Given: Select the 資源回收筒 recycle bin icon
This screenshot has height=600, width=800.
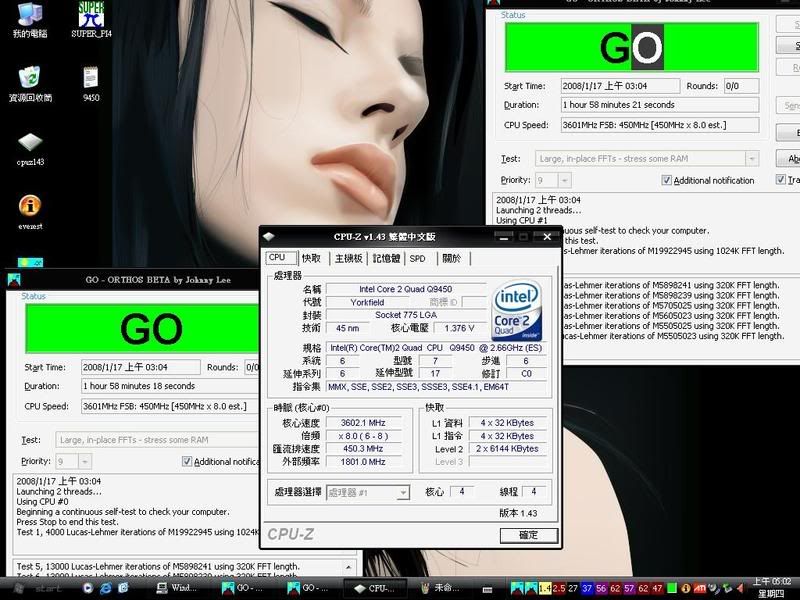Looking at the screenshot, I should click(30, 84).
